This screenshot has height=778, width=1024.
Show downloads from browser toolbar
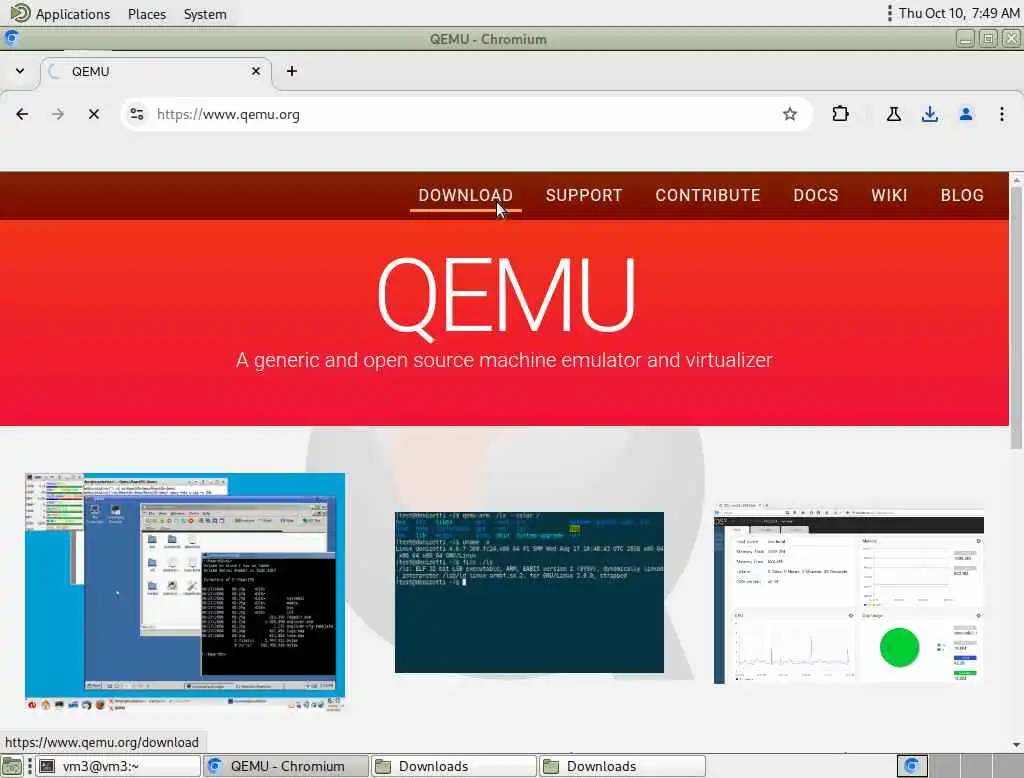coord(929,114)
